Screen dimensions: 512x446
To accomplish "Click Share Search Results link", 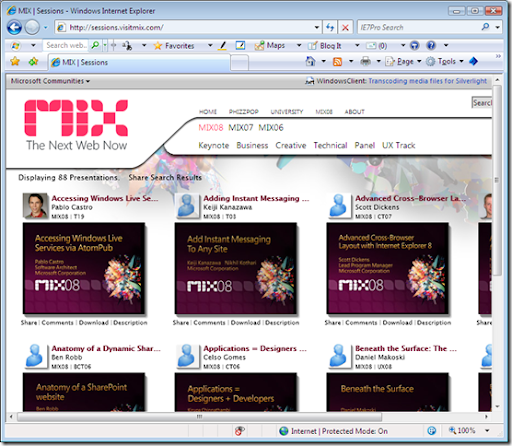I will pyautogui.click(x=165, y=178).
